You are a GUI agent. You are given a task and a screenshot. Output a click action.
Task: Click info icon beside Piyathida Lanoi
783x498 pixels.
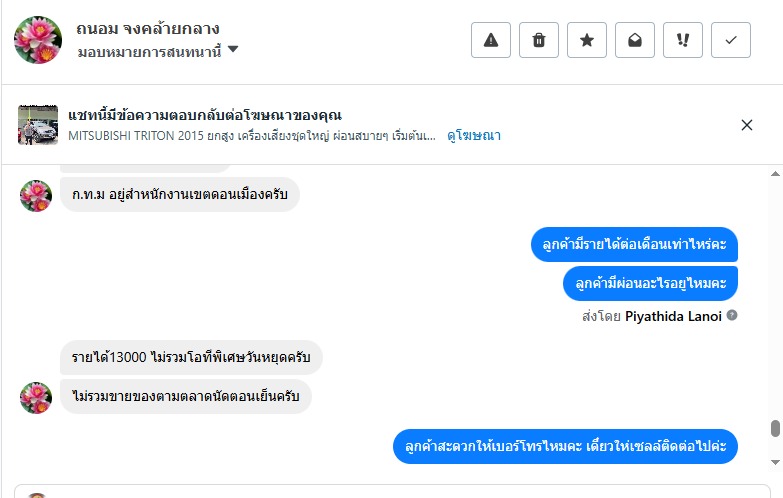pyautogui.click(x=732, y=316)
